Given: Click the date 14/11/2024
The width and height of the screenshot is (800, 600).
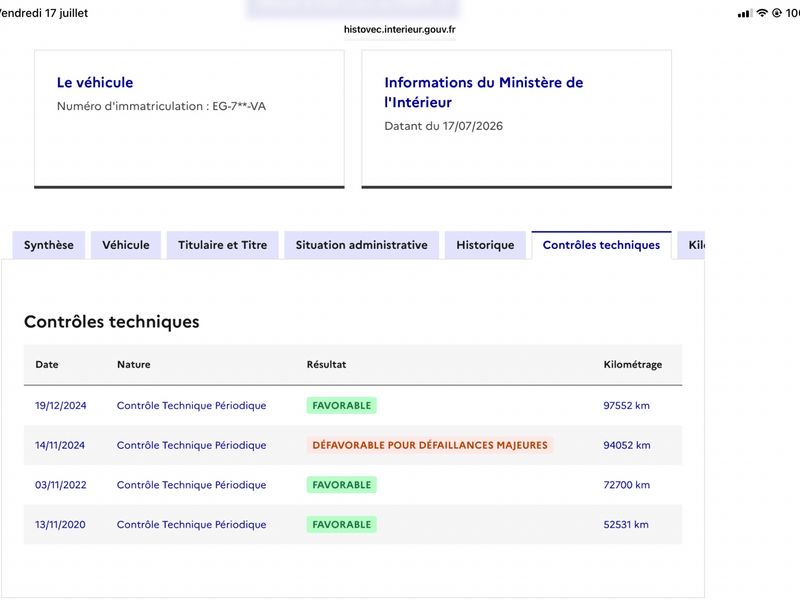Looking at the screenshot, I should coord(60,445).
